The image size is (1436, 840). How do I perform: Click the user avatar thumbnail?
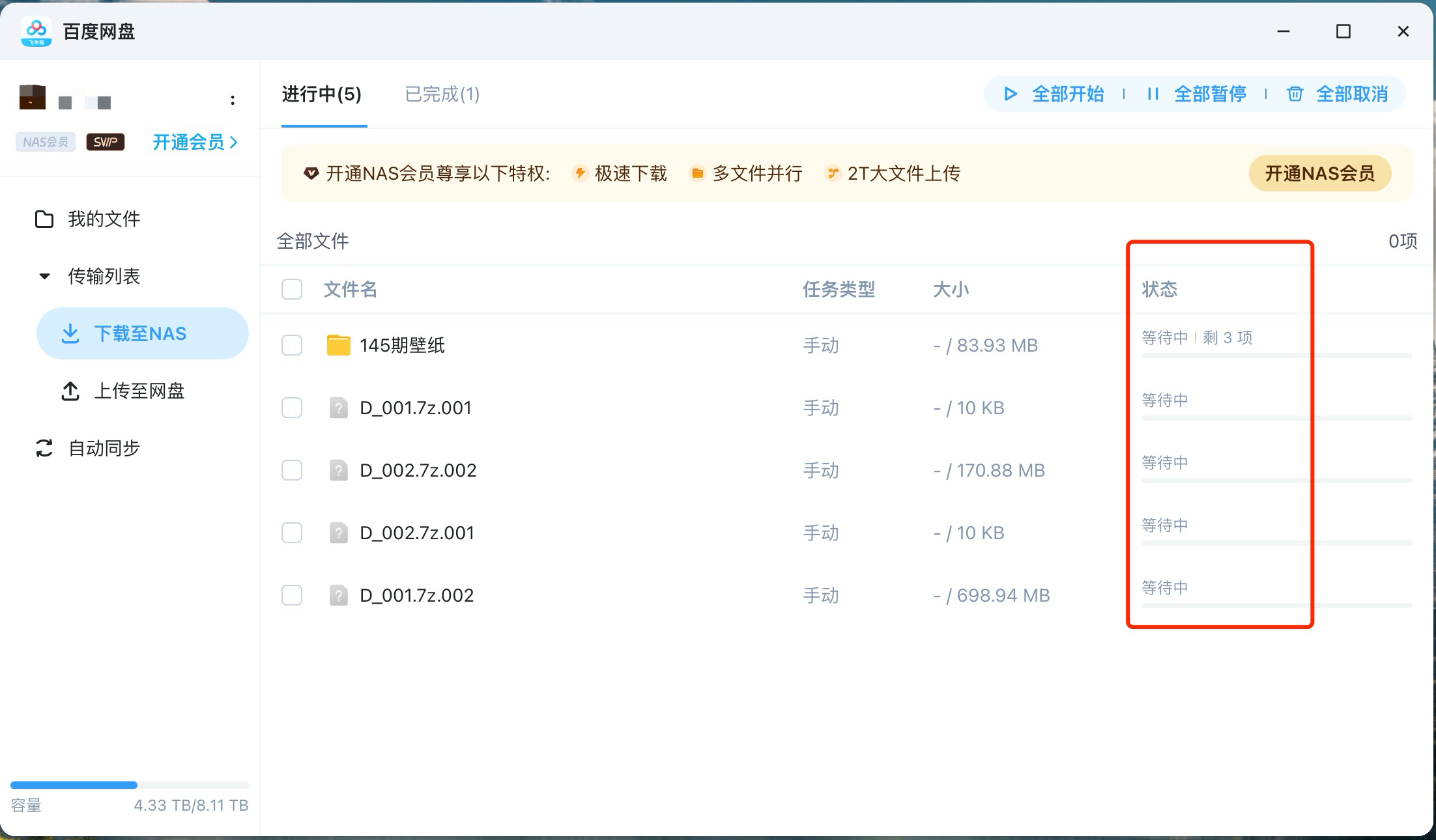[33, 97]
